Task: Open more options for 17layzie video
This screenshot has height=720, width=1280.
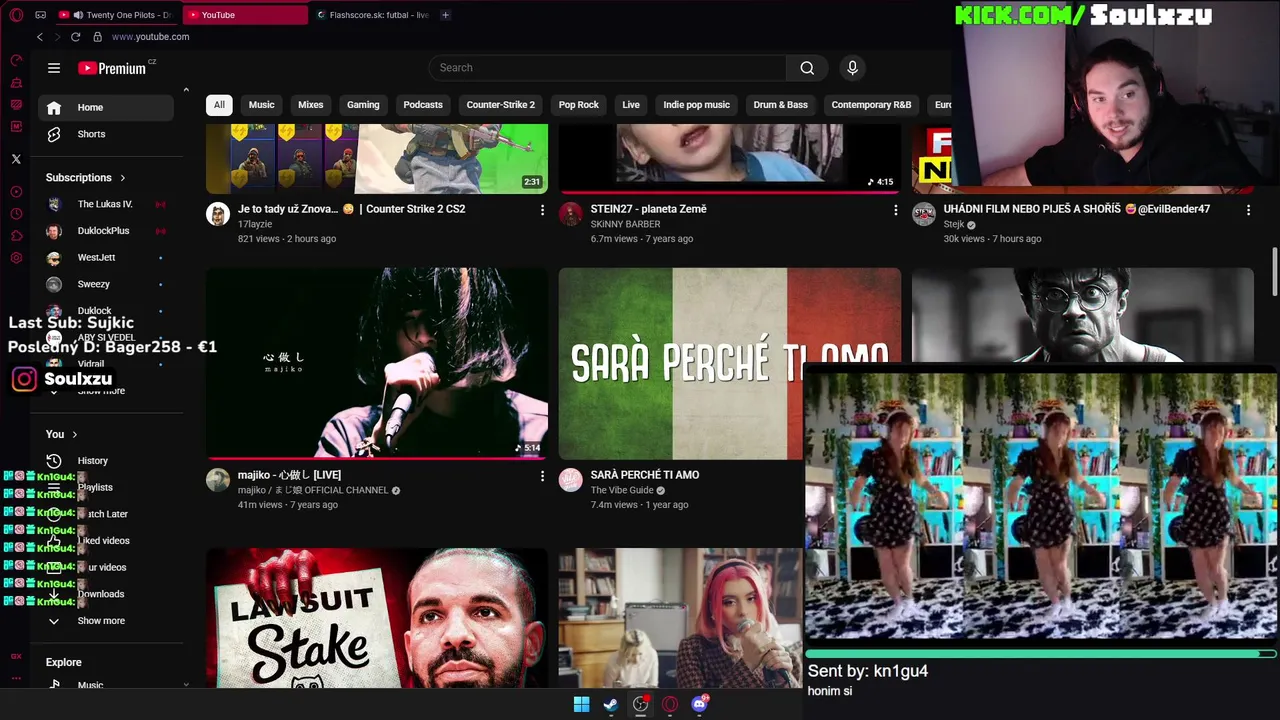Action: [542, 210]
